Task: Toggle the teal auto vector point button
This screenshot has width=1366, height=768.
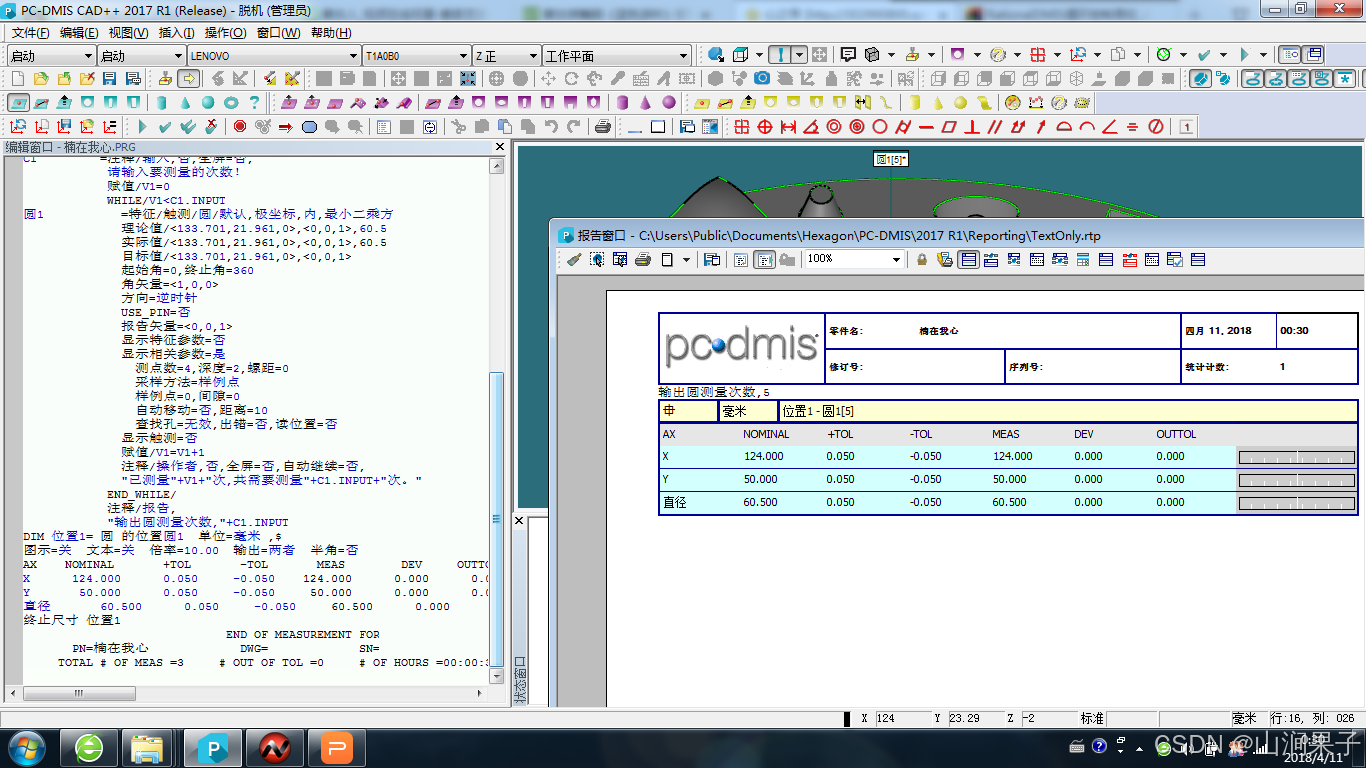Action: [18, 102]
